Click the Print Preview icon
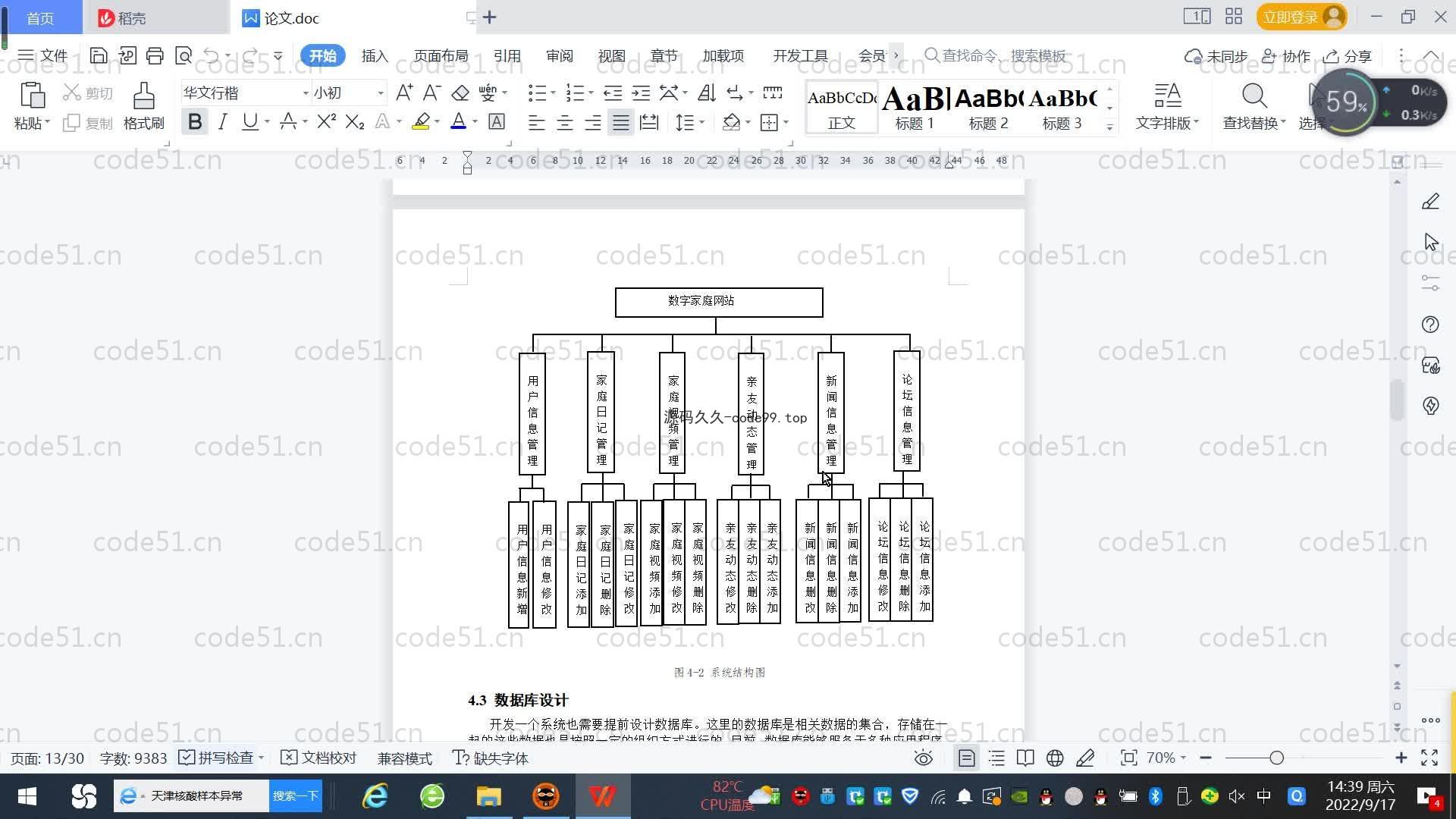The height and width of the screenshot is (819, 1456). point(184,55)
